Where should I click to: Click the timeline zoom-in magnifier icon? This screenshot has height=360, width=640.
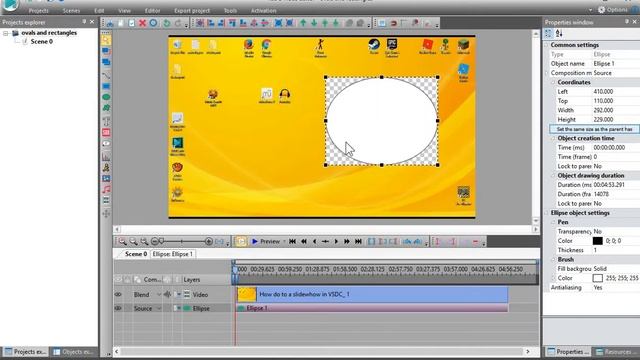click(x=122, y=242)
